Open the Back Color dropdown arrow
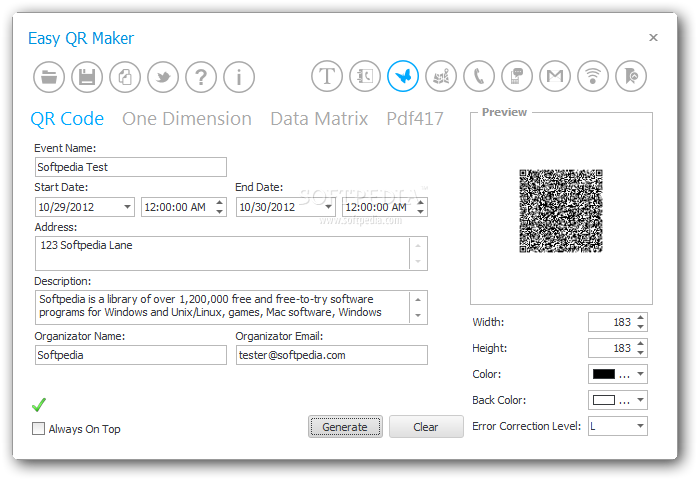The width and height of the screenshot is (698, 480). click(641, 400)
